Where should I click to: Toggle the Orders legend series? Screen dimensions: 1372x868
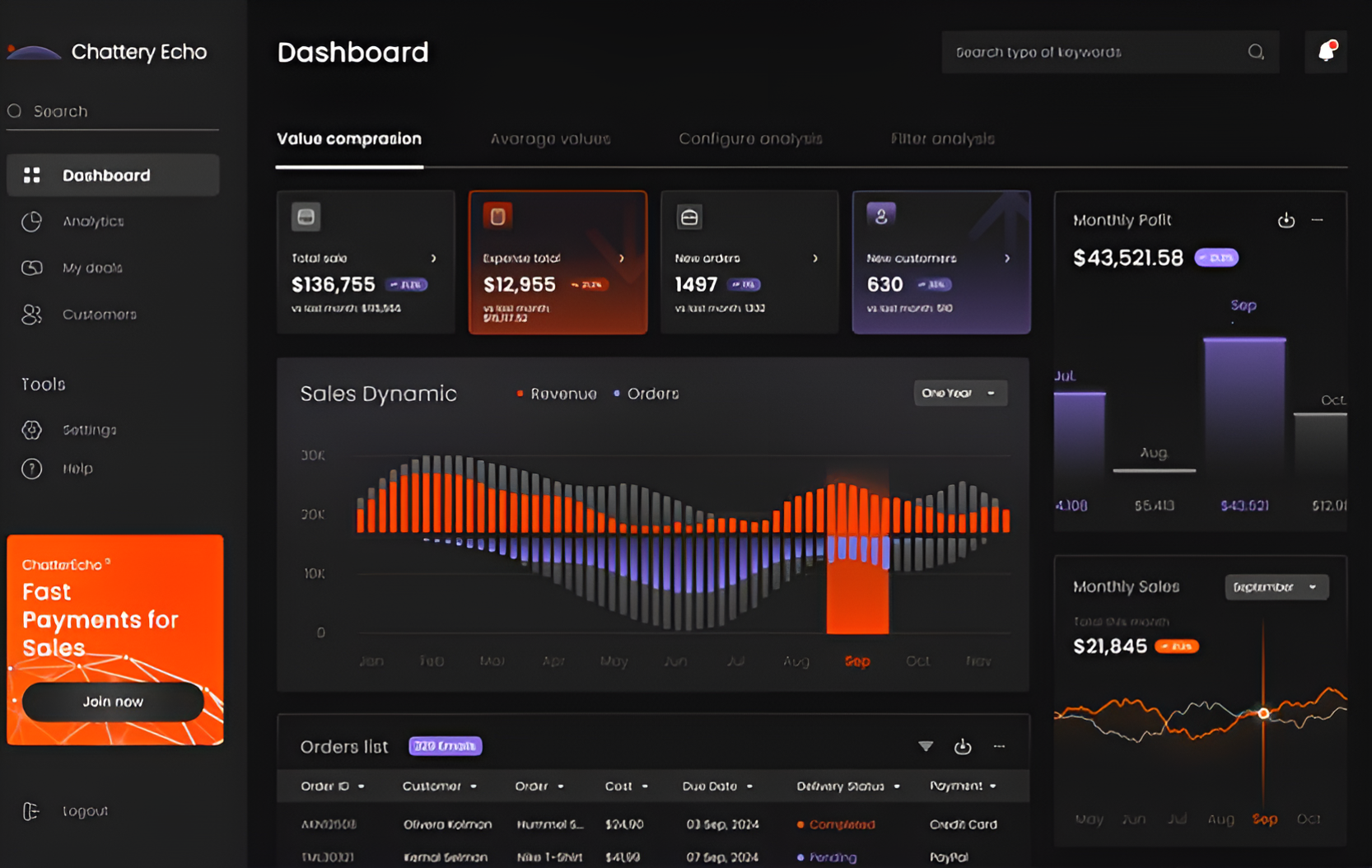pyautogui.click(x=646, y=394)
